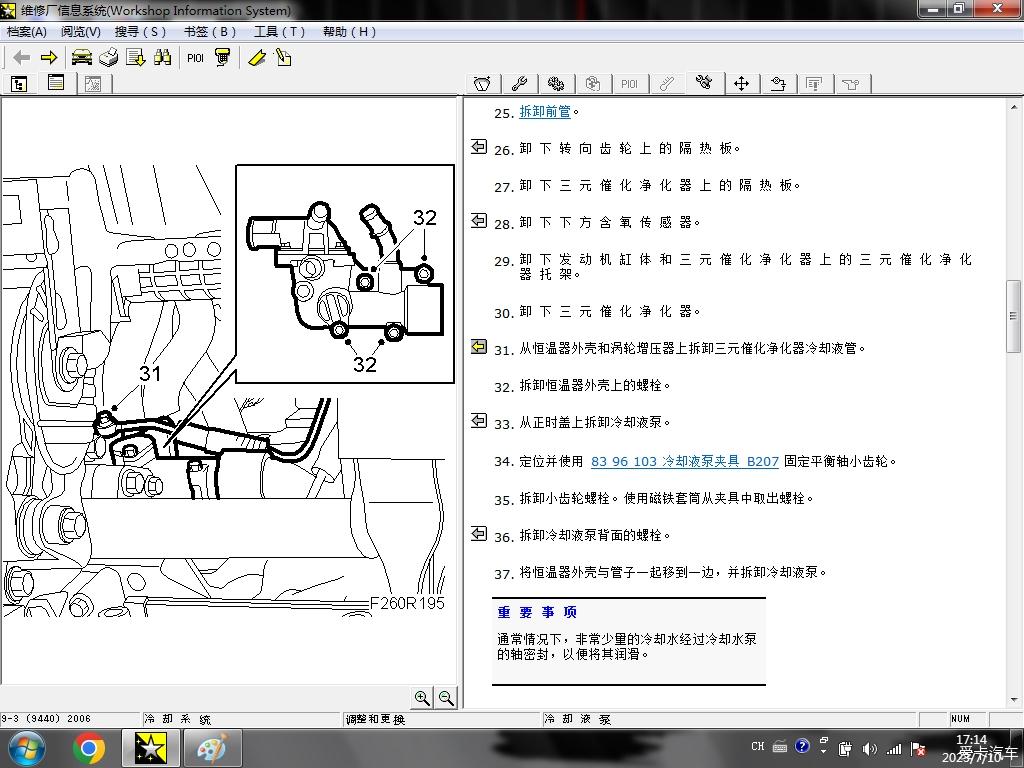Open the grayed parts box tab

point(593,84)
